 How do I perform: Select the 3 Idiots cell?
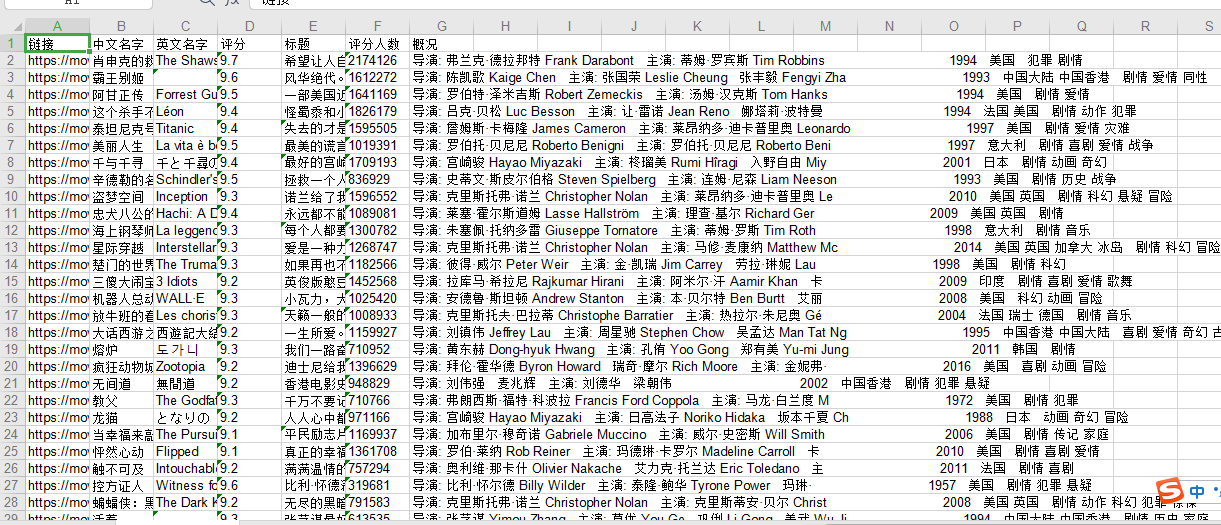[x=185, y=281]
